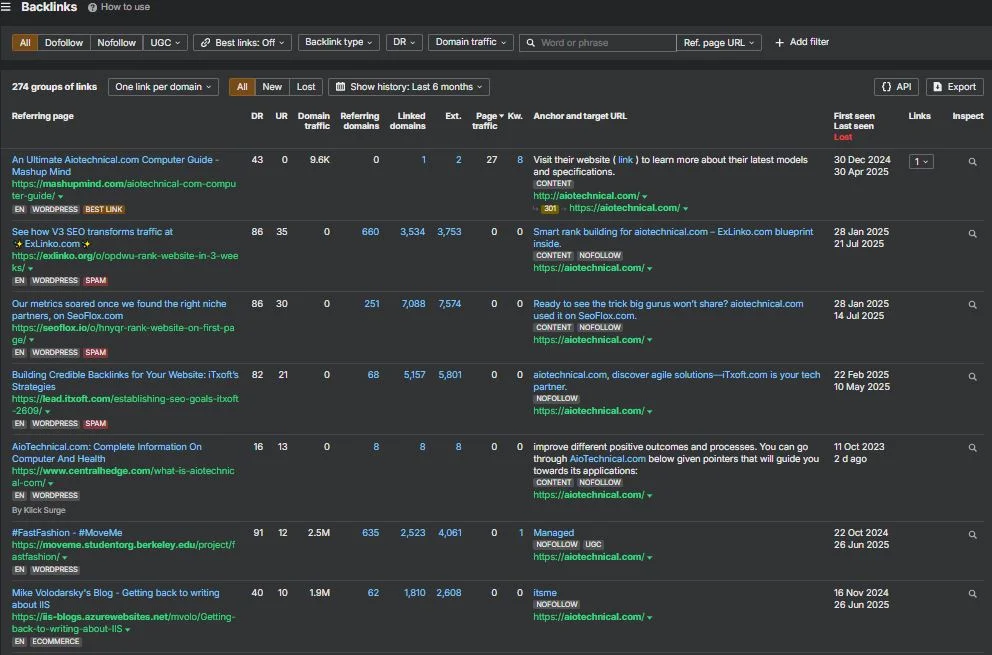Select the All link-type filter
Viewport: 992px width, 655px height.
point(25,42)
